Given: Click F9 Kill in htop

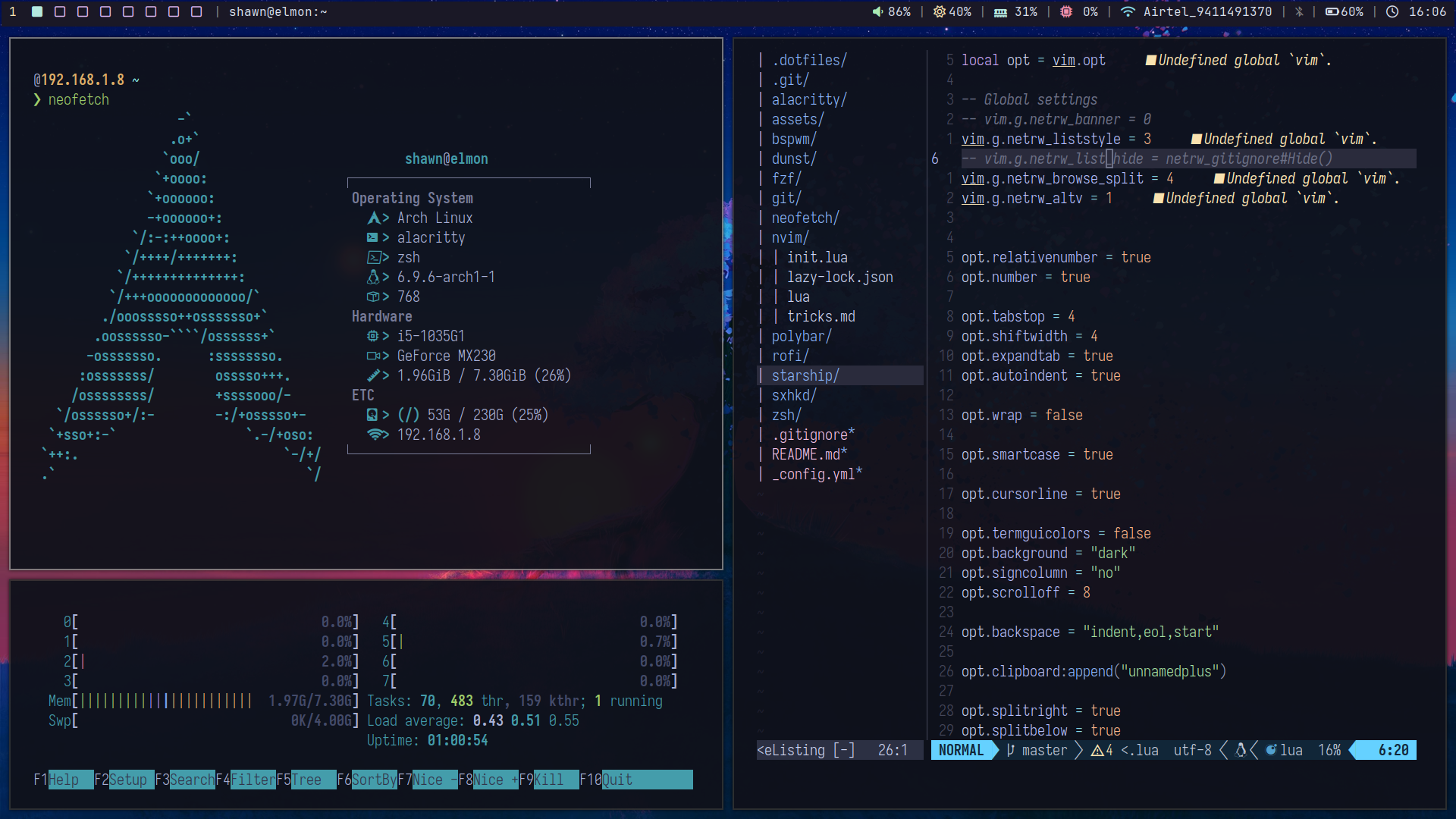Looking at the screenshot, I should point(549,780).
